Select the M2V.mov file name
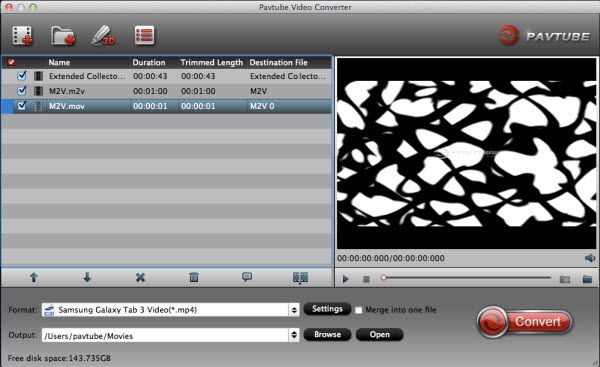Image resolution: width=600 pixels, height=367 pixels. (67, 106)
